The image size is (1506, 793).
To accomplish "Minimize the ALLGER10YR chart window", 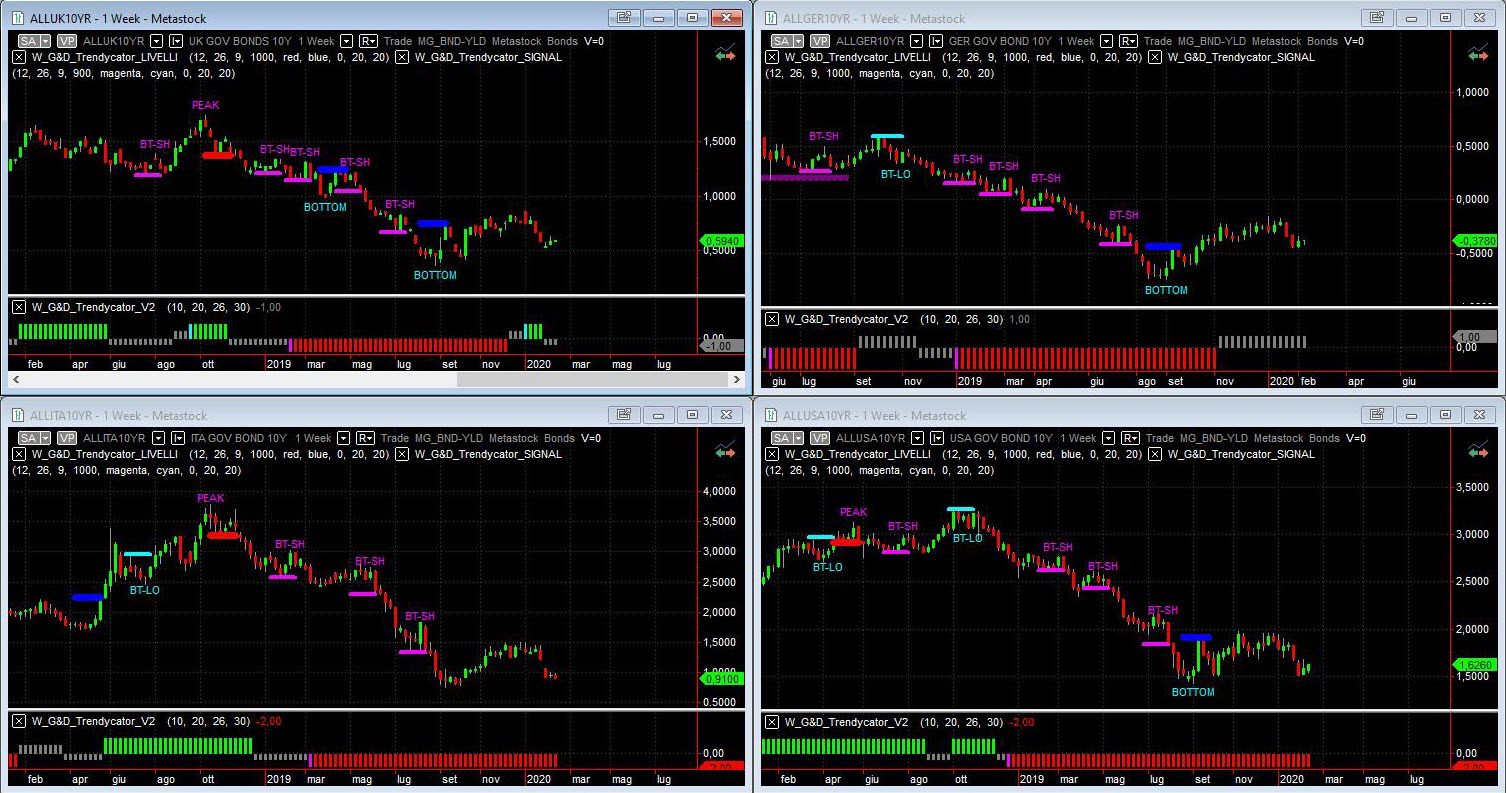I will pyautogui.click(x=1411, y=17).
